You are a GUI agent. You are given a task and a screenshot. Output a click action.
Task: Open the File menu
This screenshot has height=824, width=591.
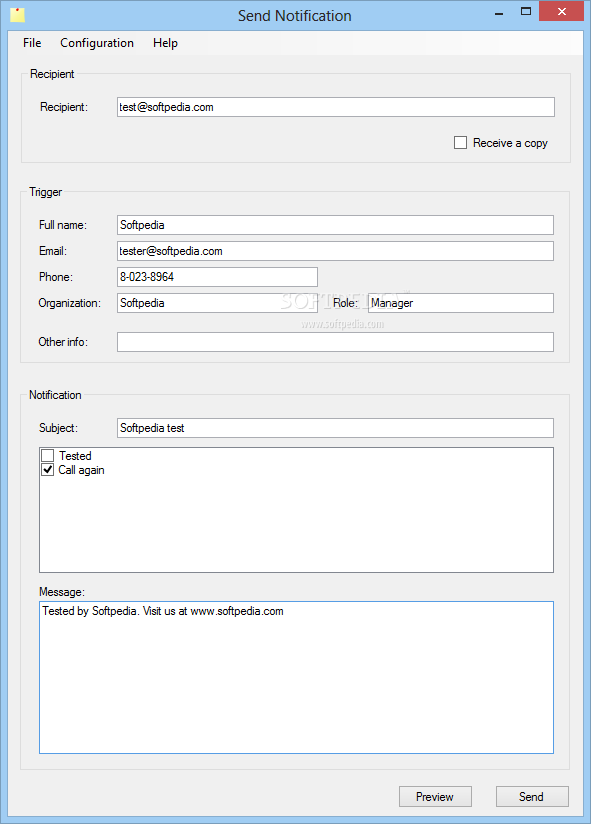coord(32,43)
